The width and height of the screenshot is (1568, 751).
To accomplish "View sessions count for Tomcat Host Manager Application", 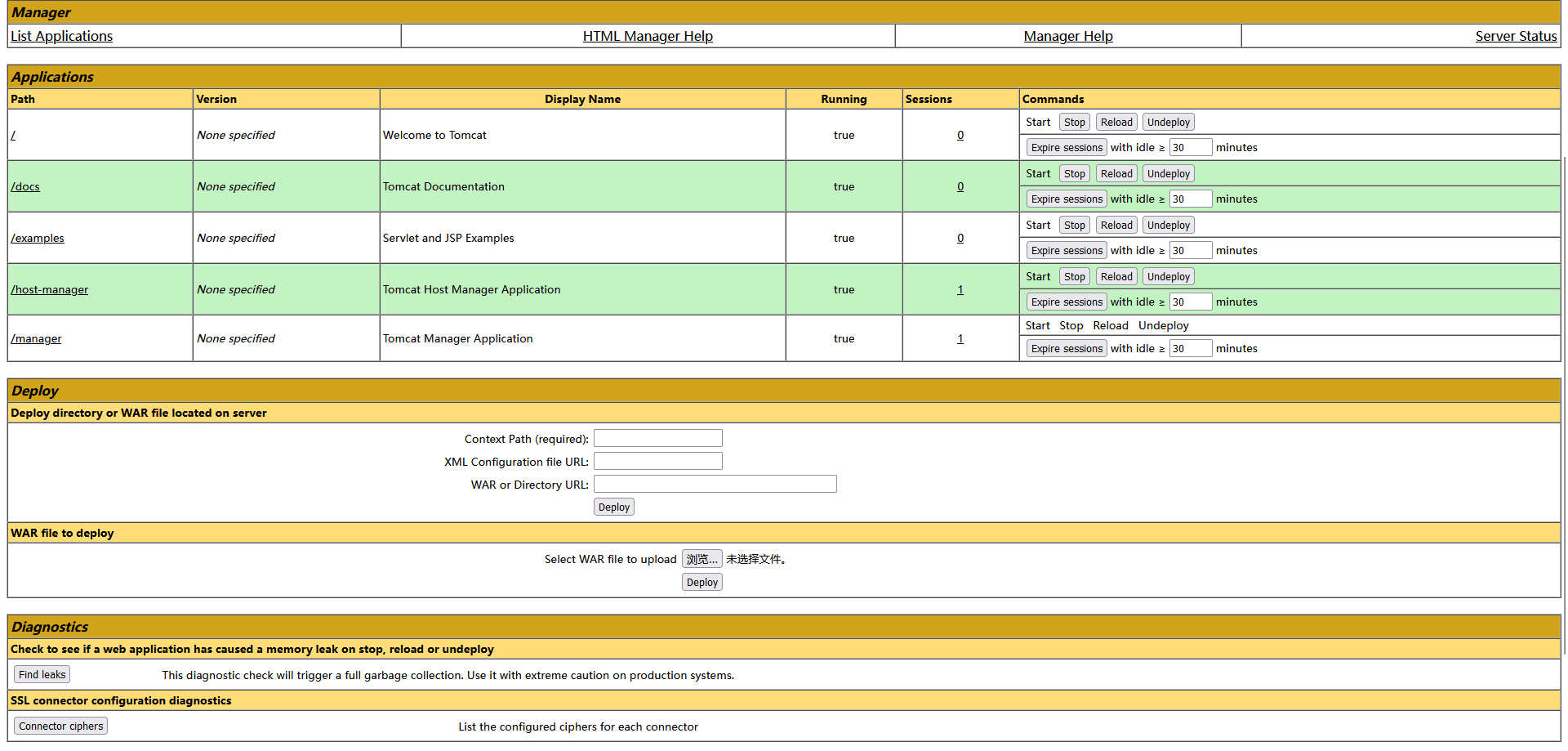I will 960,289.
